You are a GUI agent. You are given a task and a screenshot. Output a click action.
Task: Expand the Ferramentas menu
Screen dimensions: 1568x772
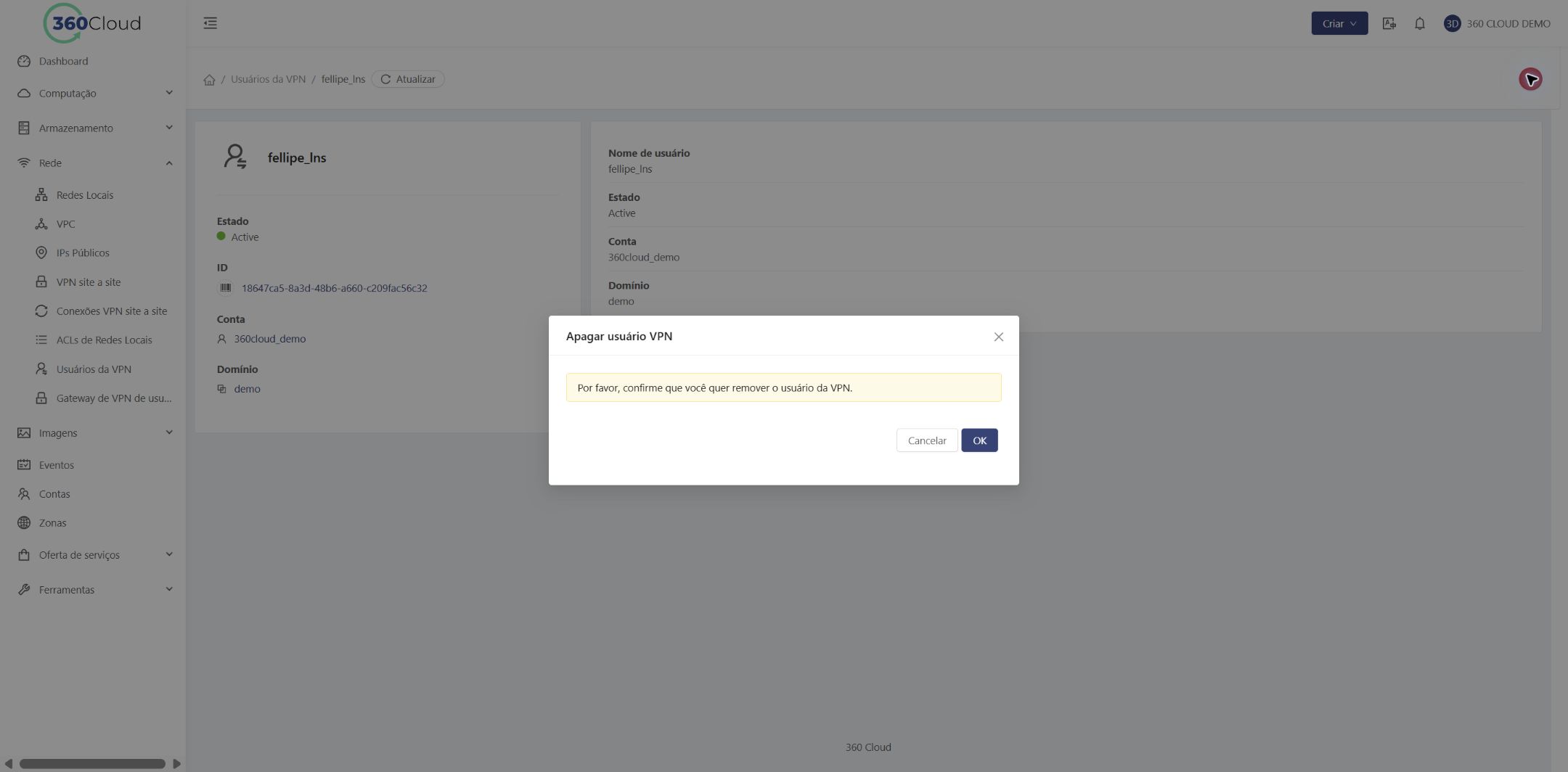tap(93, 589)
